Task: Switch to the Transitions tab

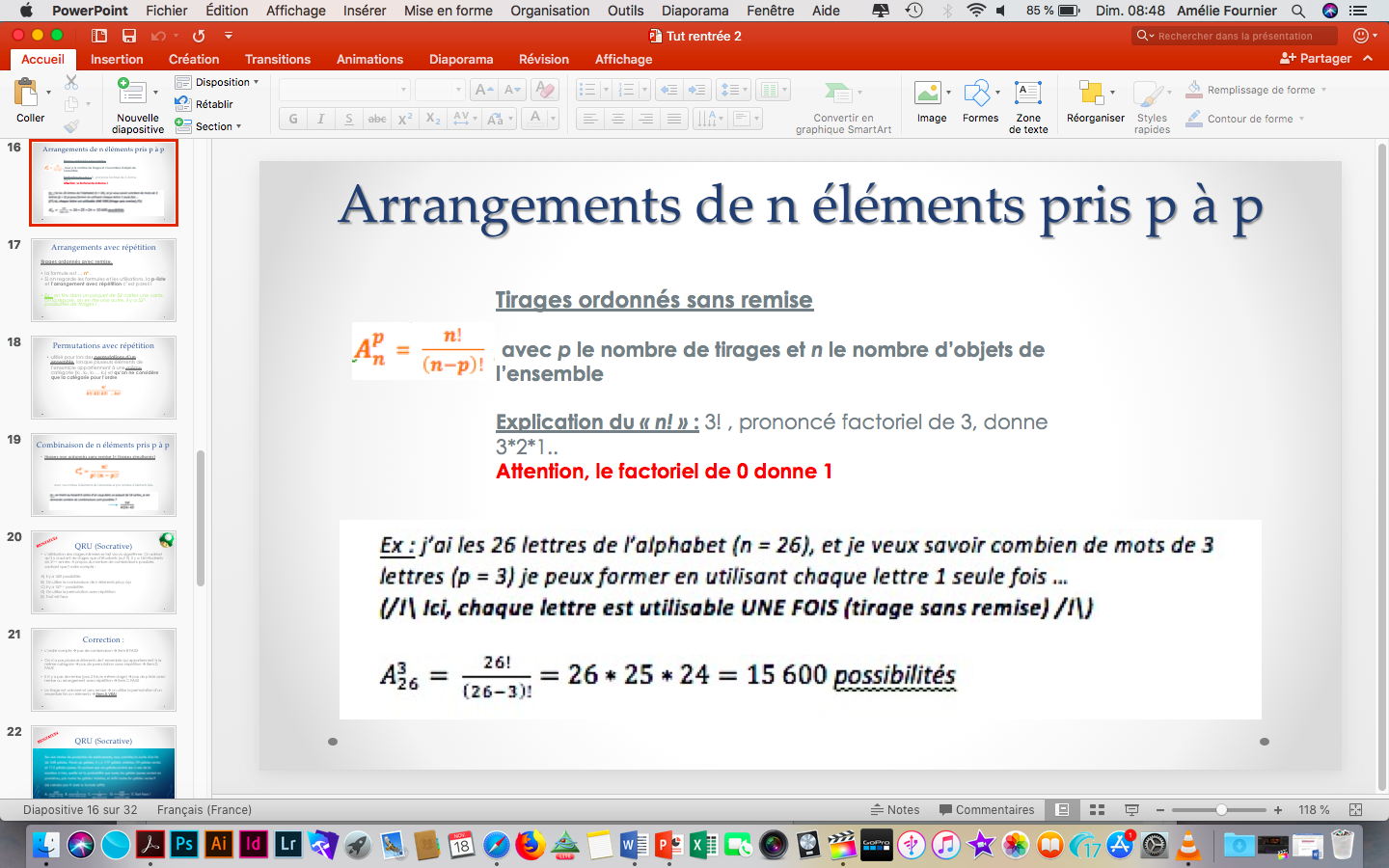Action: coord(278,59)
